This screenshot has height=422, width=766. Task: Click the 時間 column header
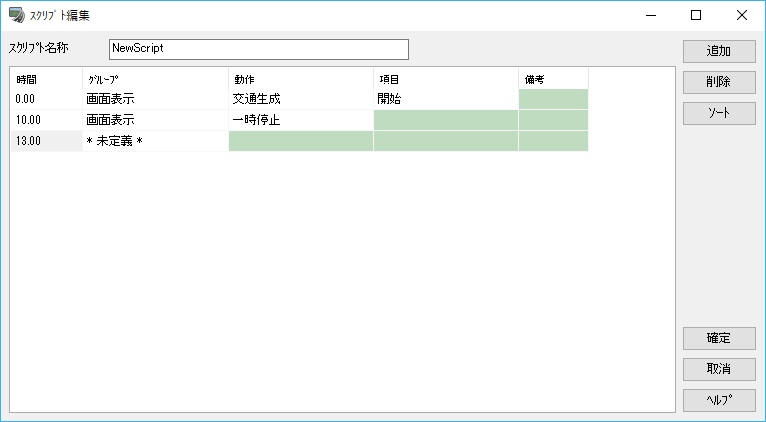[x=46, y=79]
